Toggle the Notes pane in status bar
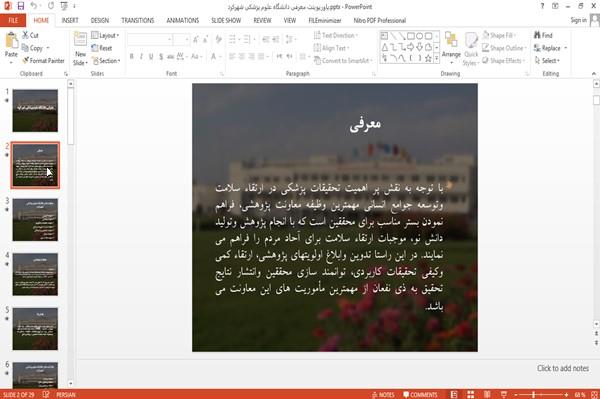 click(383, 395)
